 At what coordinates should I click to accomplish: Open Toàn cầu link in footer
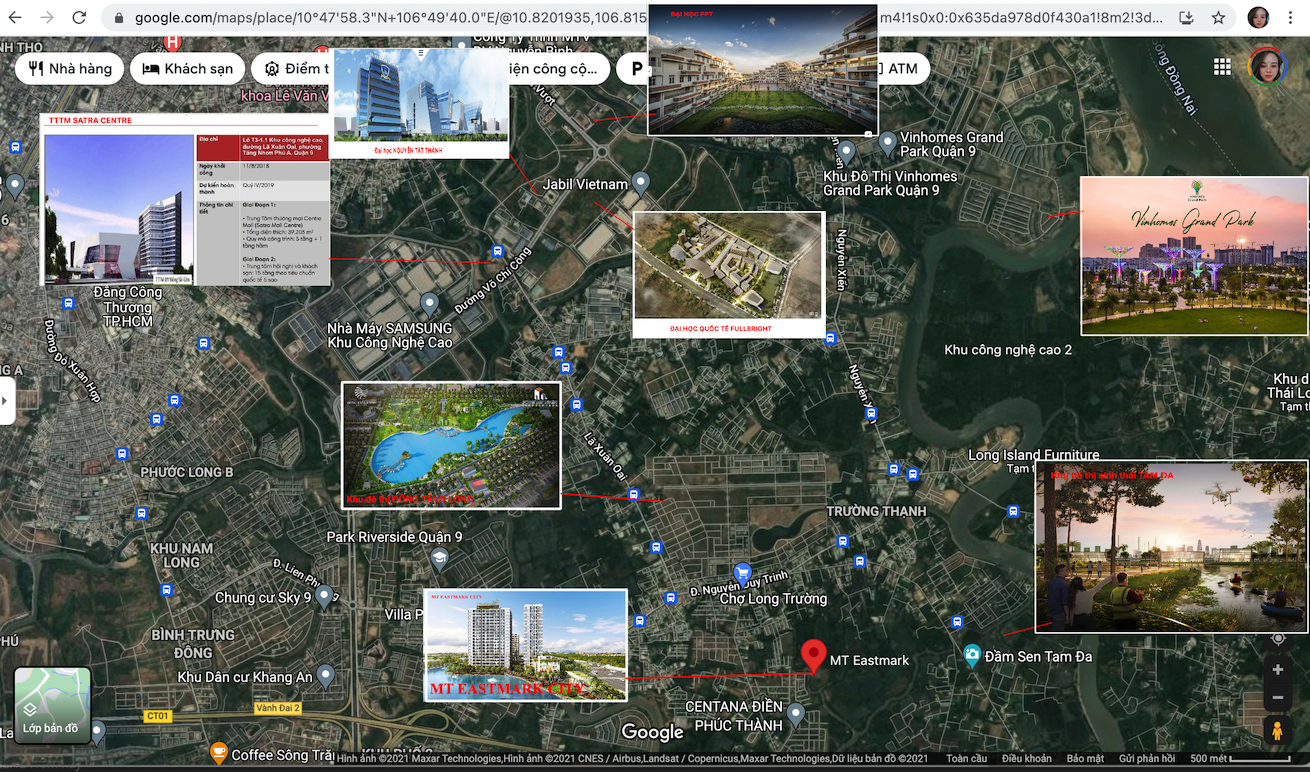tap(966, 759)
